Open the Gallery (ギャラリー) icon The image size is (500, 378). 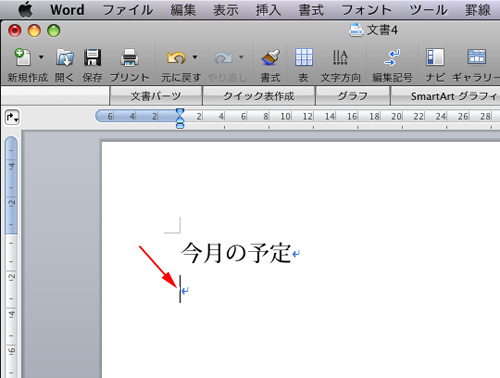pyautogui.click(x=477, y=57)
